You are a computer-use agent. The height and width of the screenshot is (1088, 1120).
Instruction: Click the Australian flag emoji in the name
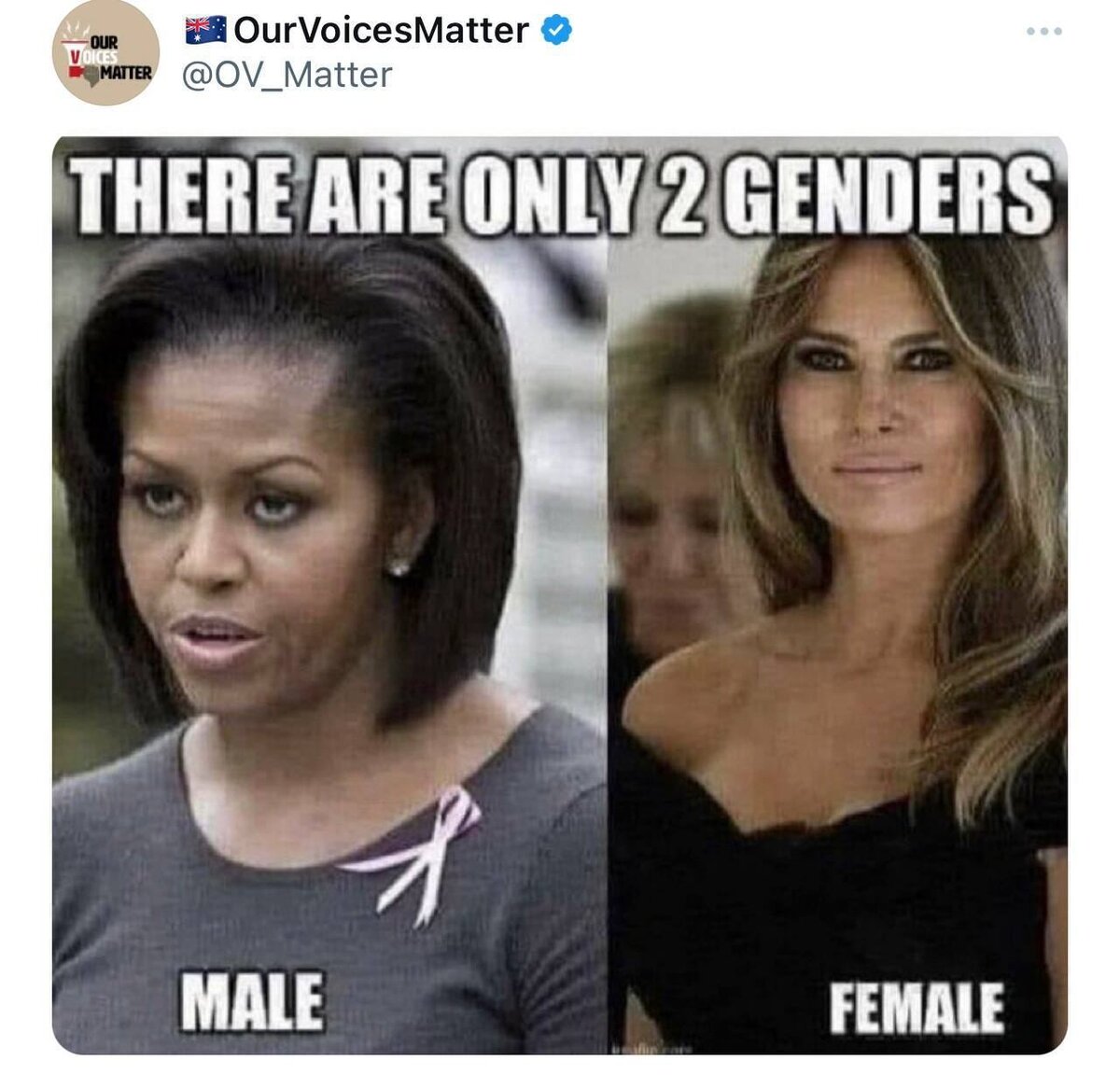(205, 30)
